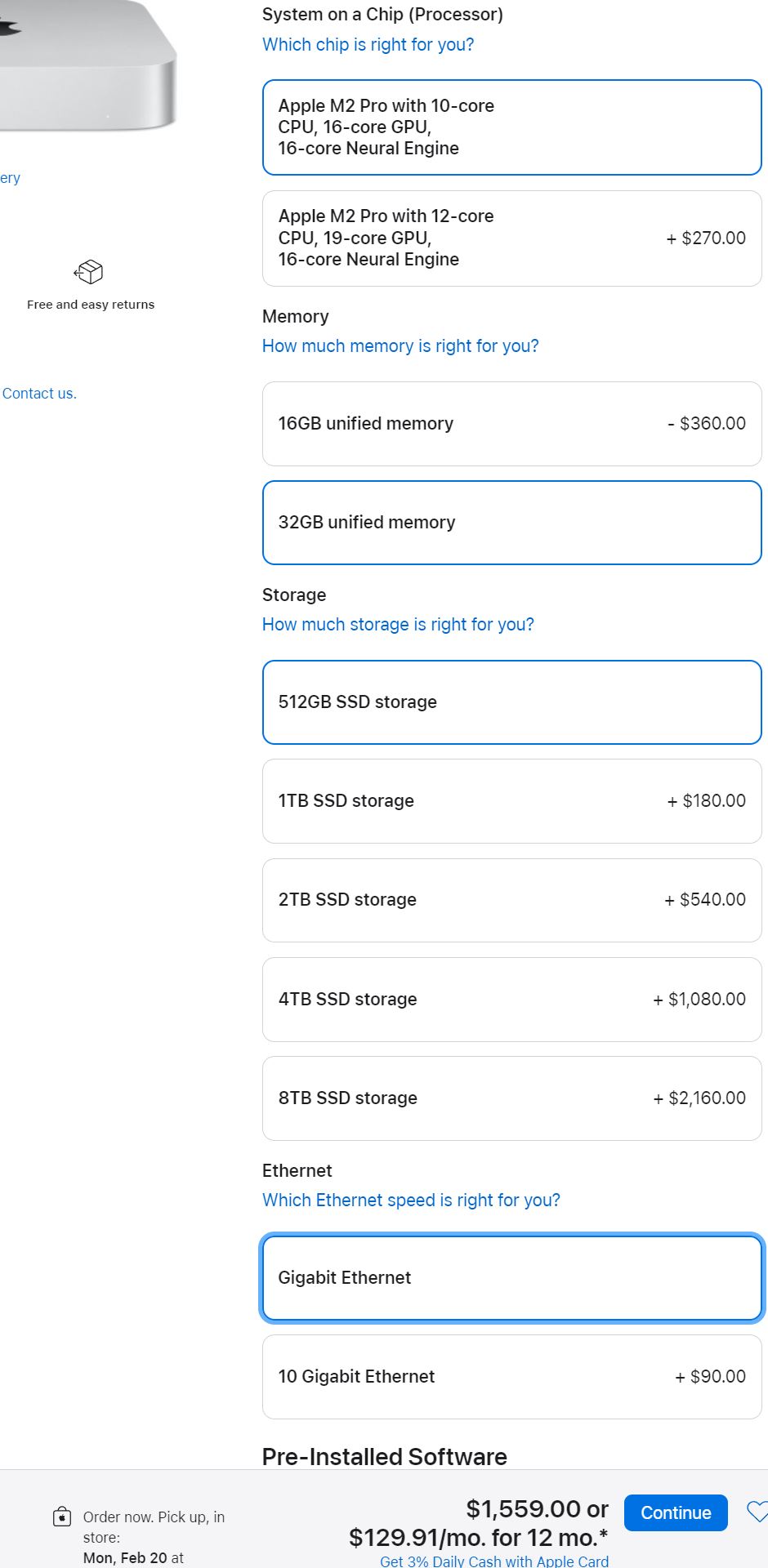
Task: Choose 8TB SSD storage
Action: (x=511, y=1098)
